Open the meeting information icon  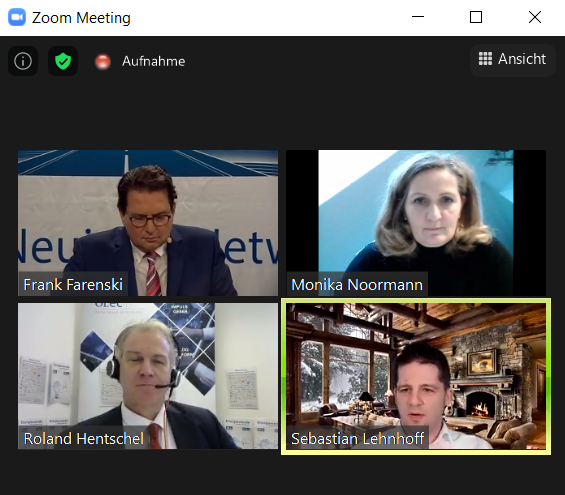pos(23,61)
